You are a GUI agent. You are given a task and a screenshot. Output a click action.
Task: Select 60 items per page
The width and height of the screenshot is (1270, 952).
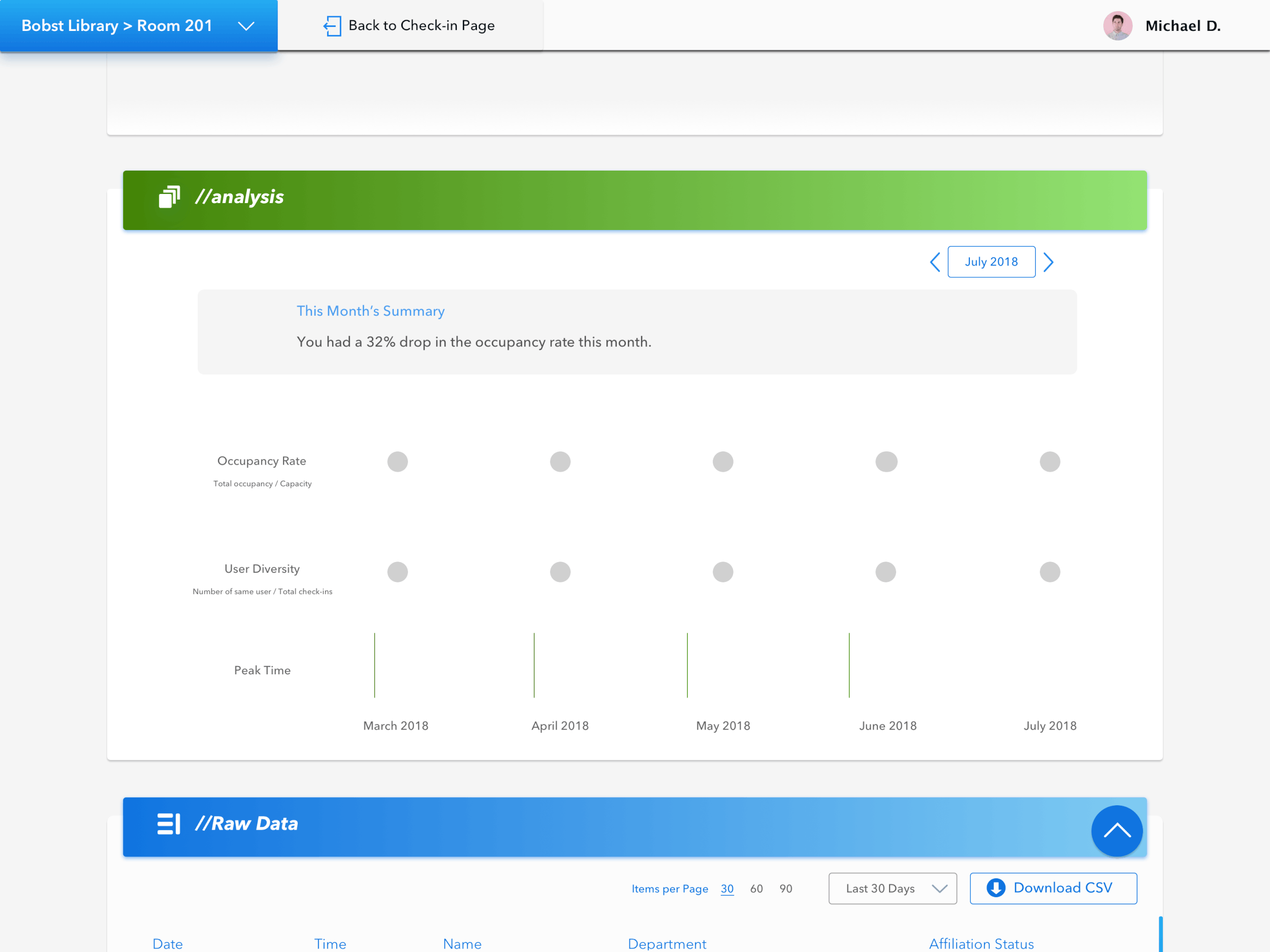click(x=756, y=889)
